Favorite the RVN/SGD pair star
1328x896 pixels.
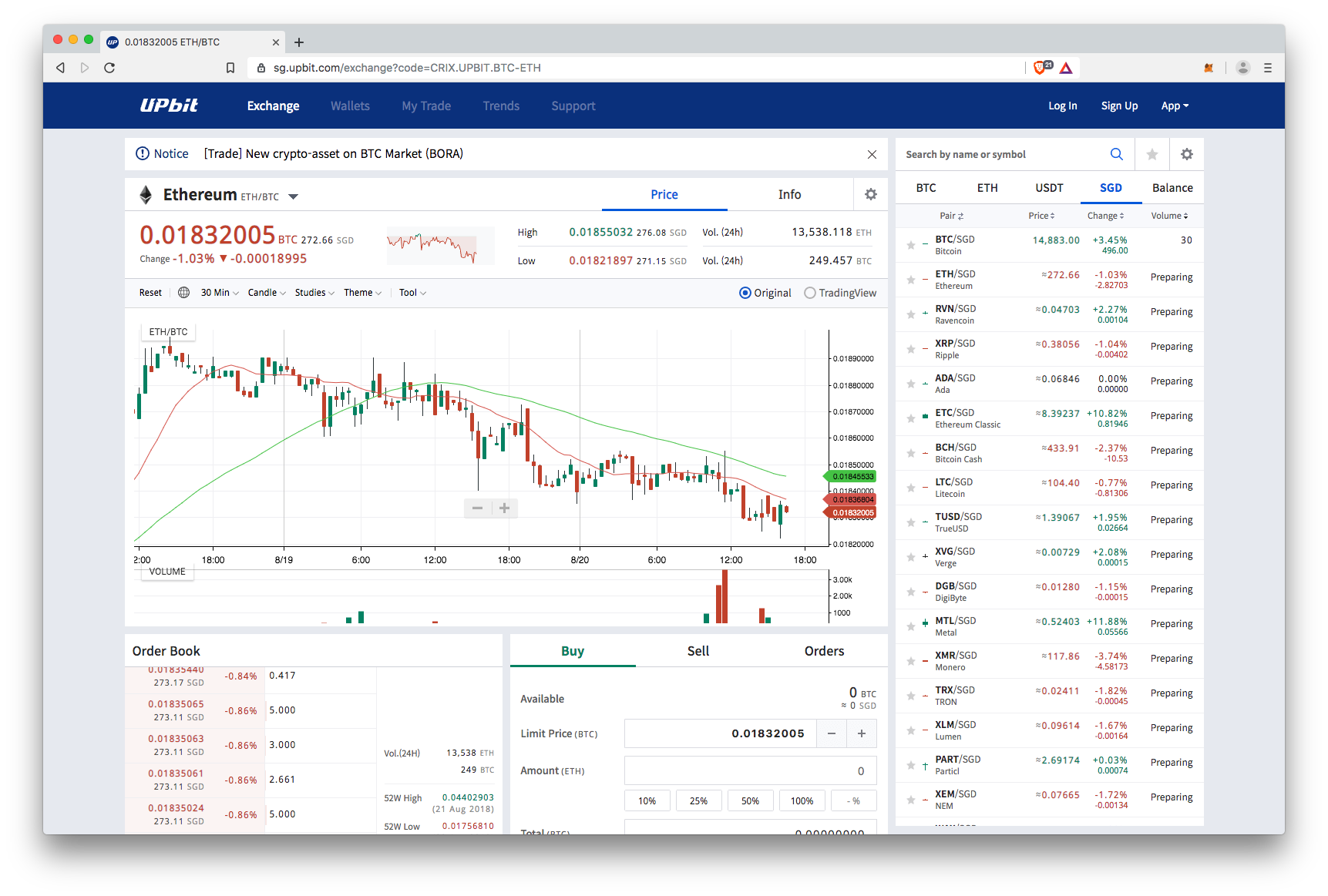point(911,314)
